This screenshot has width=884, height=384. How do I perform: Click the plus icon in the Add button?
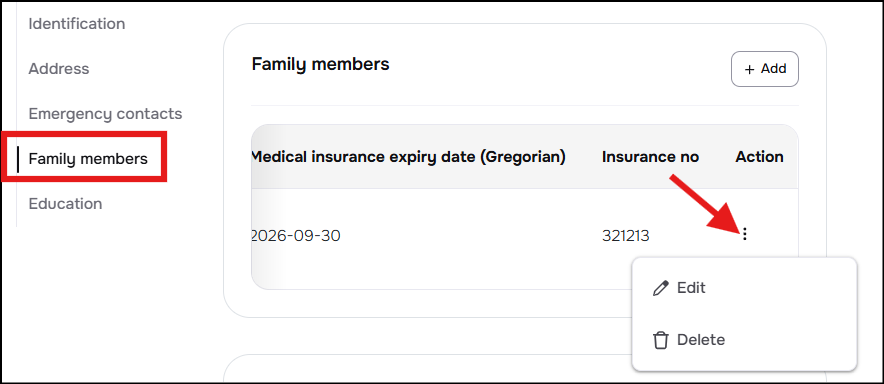pyautogui.click(x=749, y=69)
